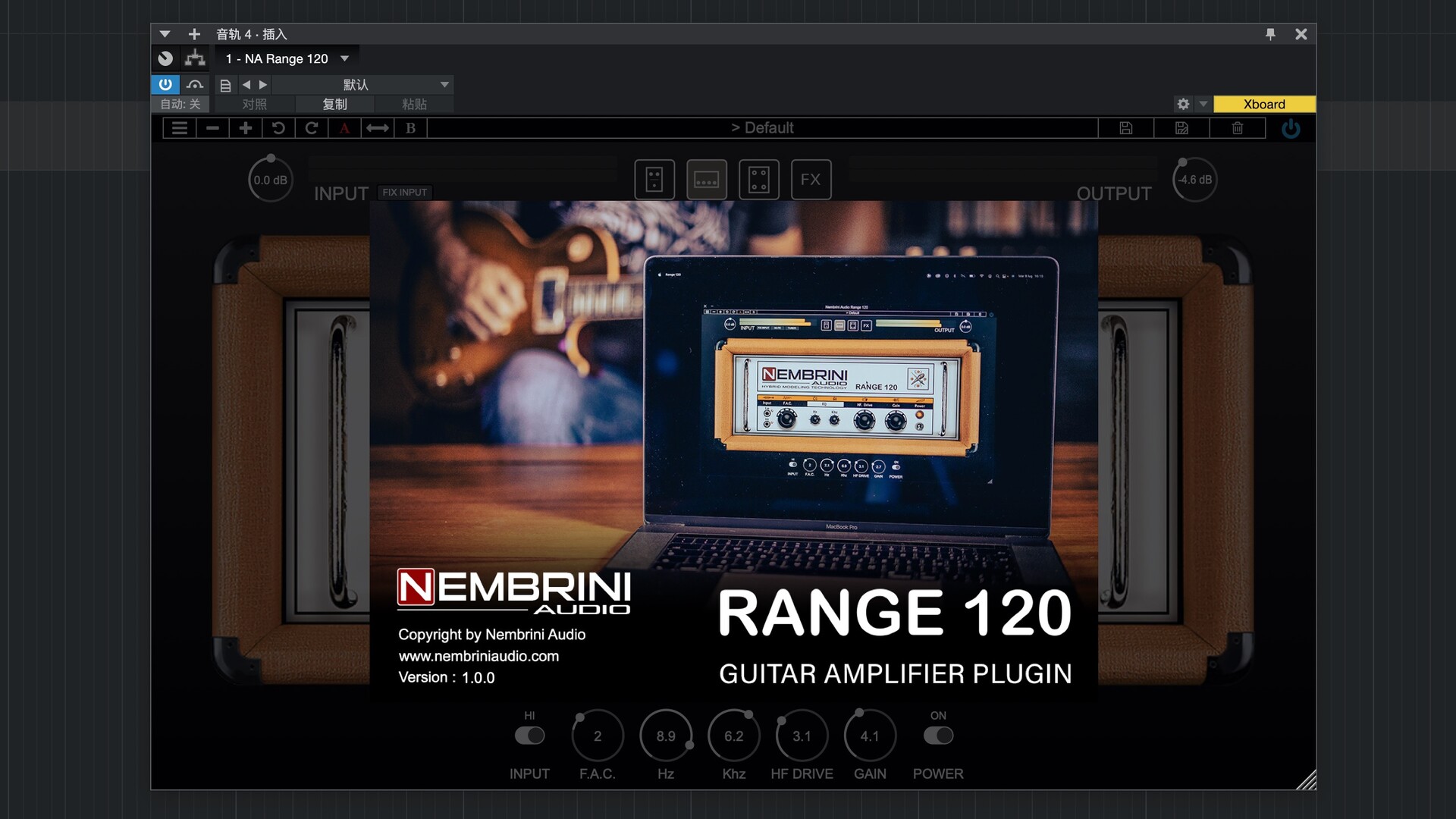Click the delete preset trash icon
This screenshot has width=1456, height=819.
(x=1238, y=128)
